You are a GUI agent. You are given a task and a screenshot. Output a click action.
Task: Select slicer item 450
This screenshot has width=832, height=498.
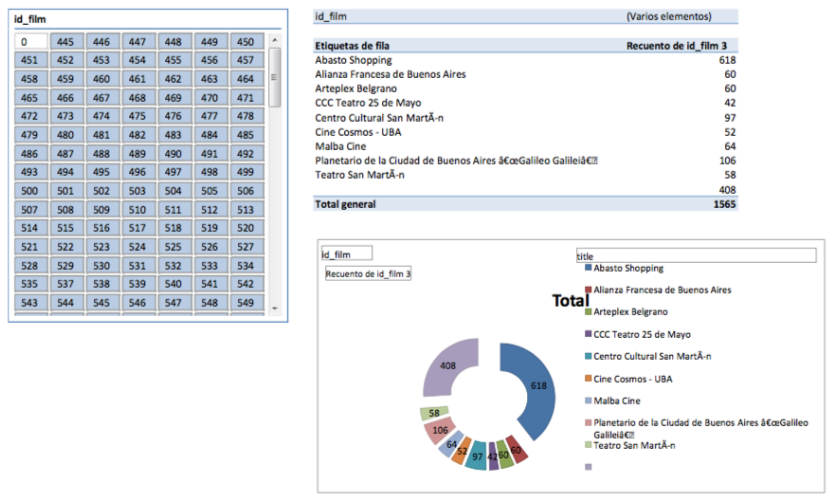pos(246,41)
